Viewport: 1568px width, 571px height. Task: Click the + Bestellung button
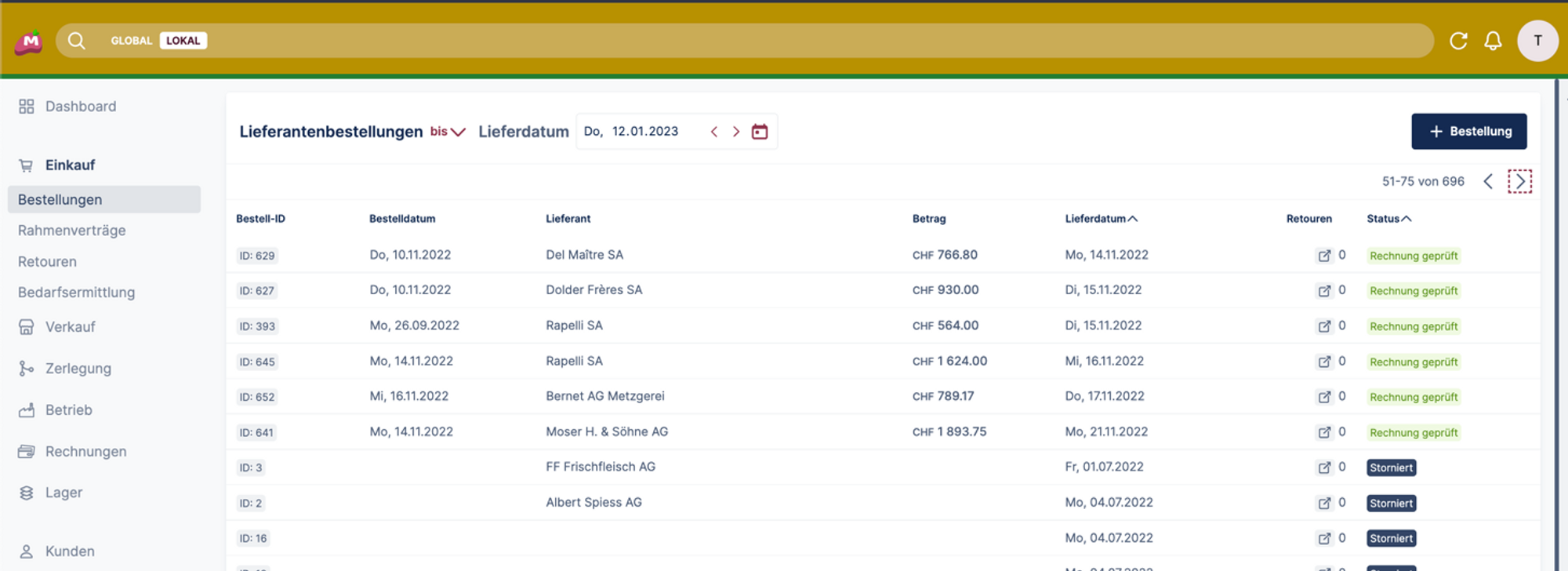(x=1468, y=132)
